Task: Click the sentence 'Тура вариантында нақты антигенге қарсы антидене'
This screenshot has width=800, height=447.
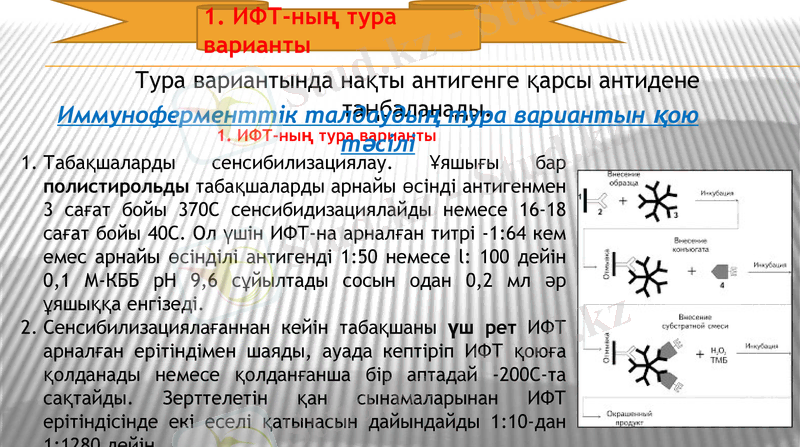Action: point(417,81)
